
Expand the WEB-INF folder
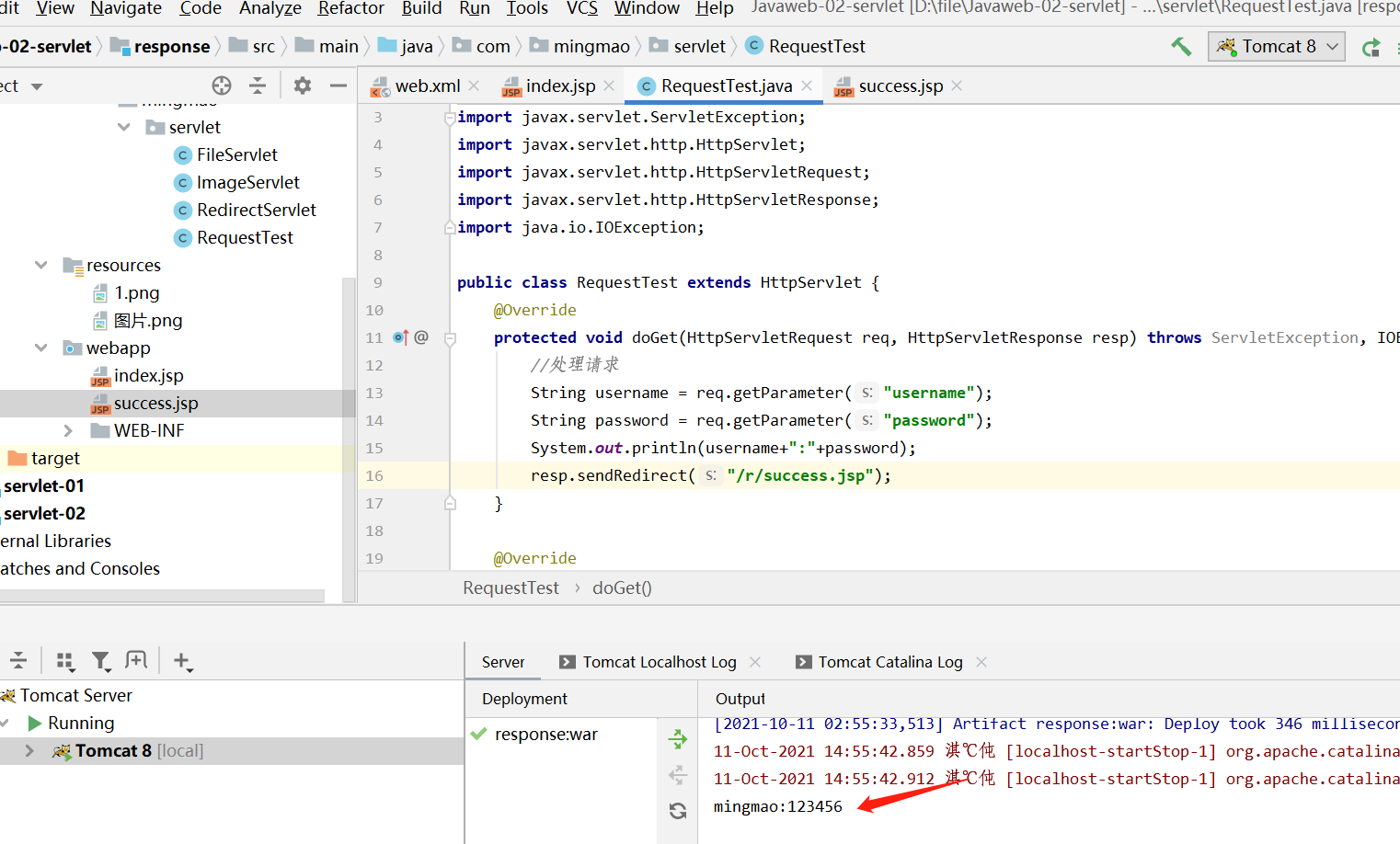pos(68,430)
